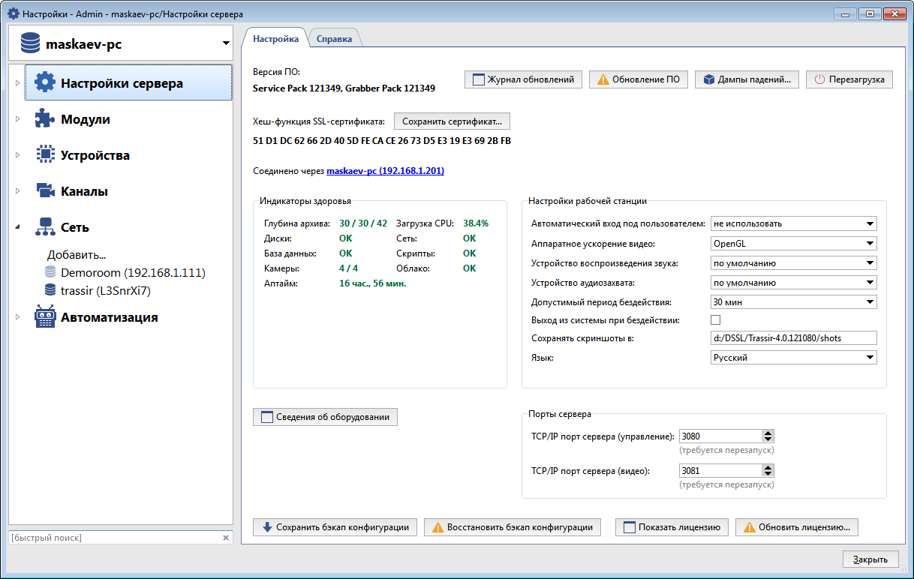
Task: Increase the TCP/IP management port value
Action: [x=768, y=433]
